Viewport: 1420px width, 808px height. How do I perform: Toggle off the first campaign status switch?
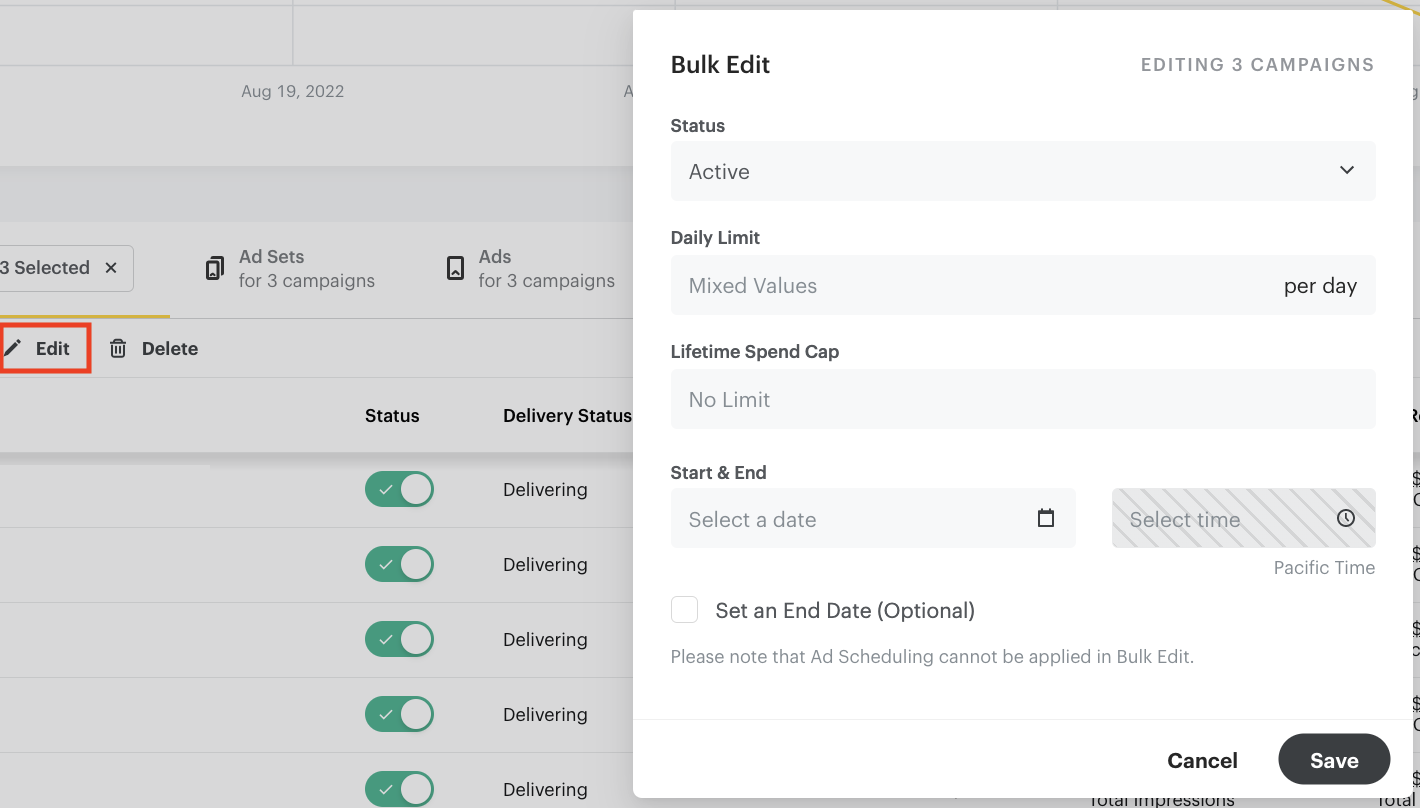point(399,489)
